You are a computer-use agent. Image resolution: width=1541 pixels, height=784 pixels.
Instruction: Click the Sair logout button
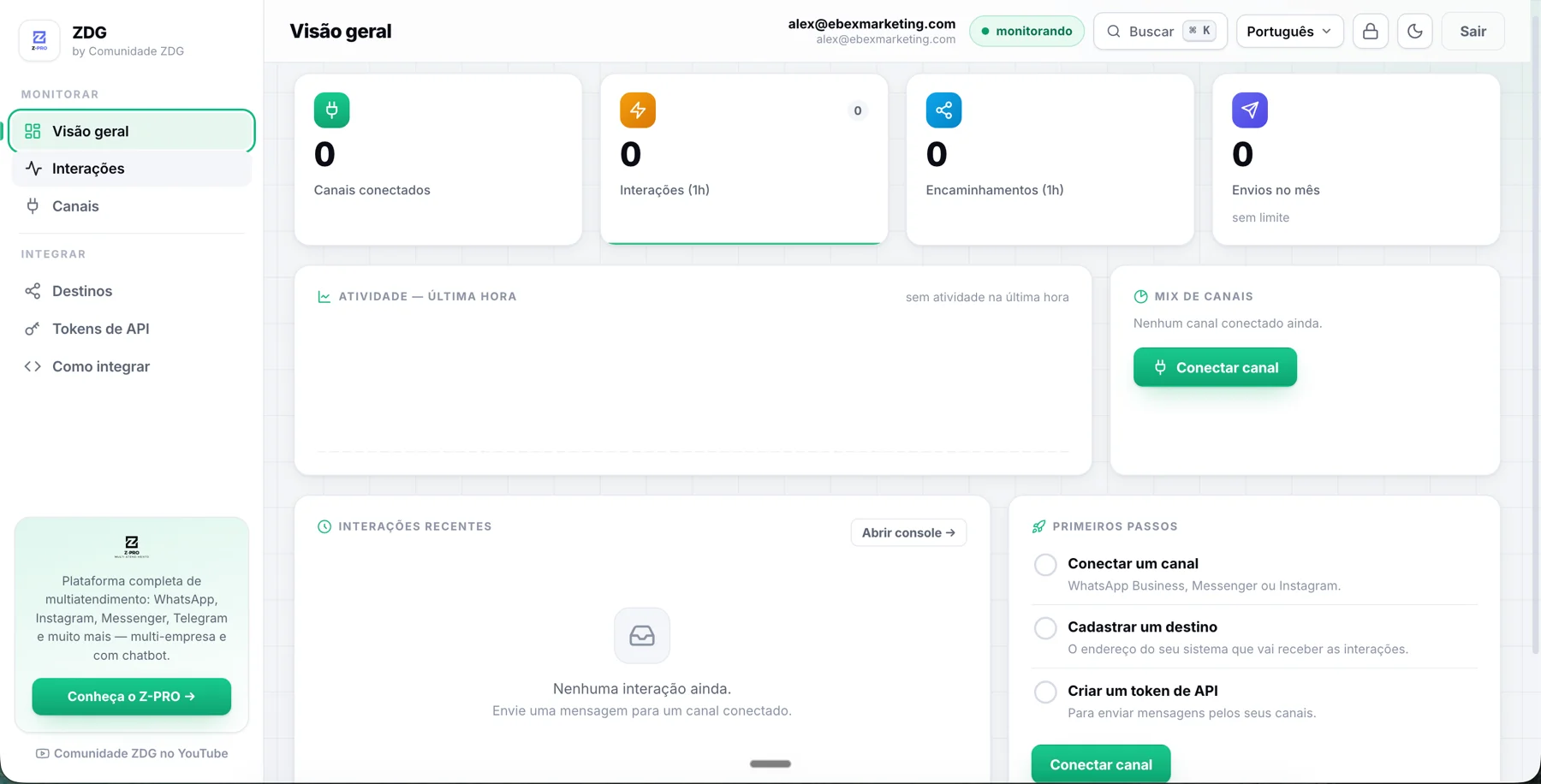coord(1473,32)
